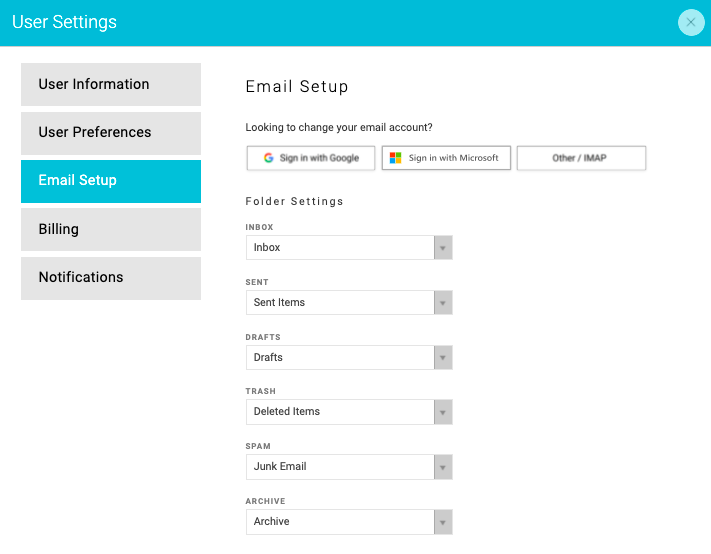Screen dimensions: 711x554
Task: Expand the Sent folder dropdown arrow
Action: (443, 303)
